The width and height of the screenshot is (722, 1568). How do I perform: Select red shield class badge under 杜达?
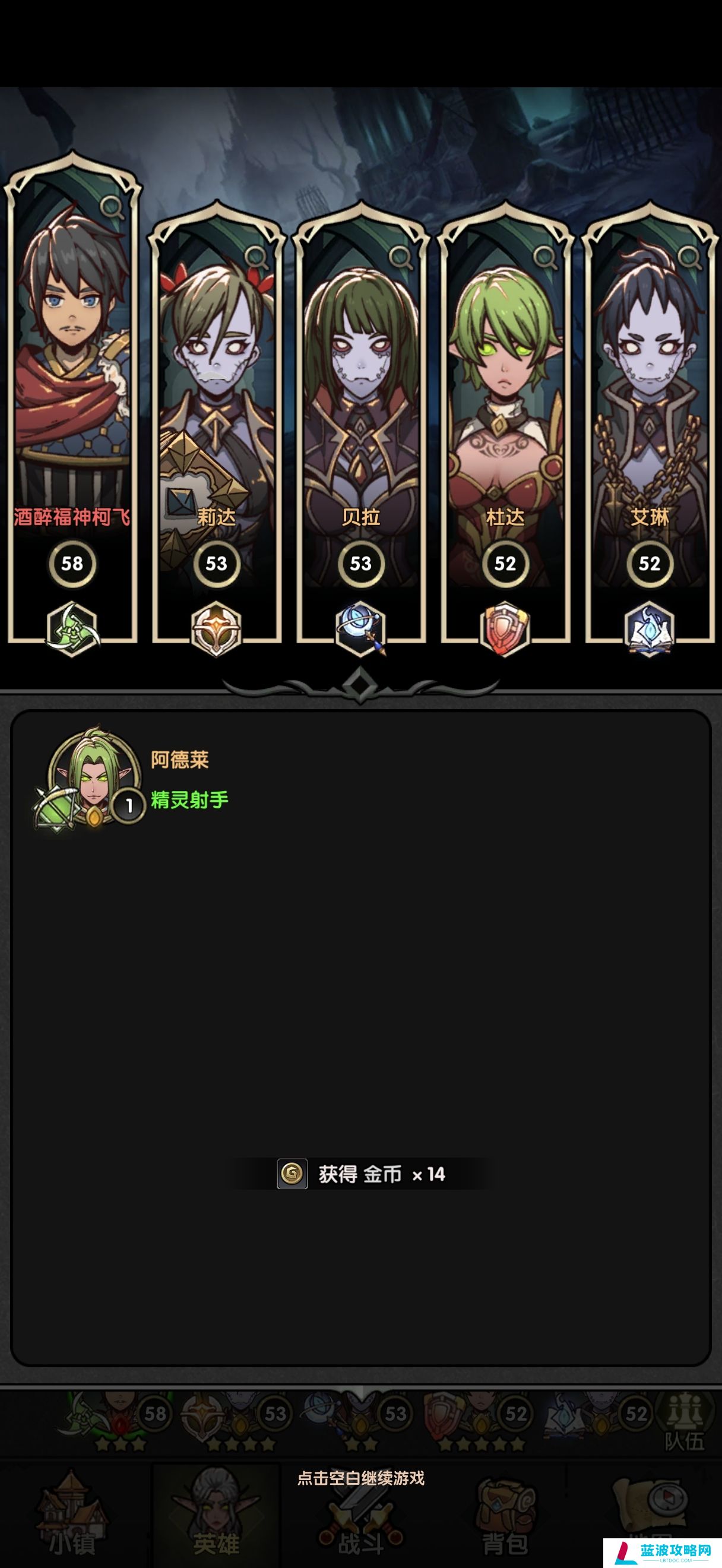[x=505, y=629]
